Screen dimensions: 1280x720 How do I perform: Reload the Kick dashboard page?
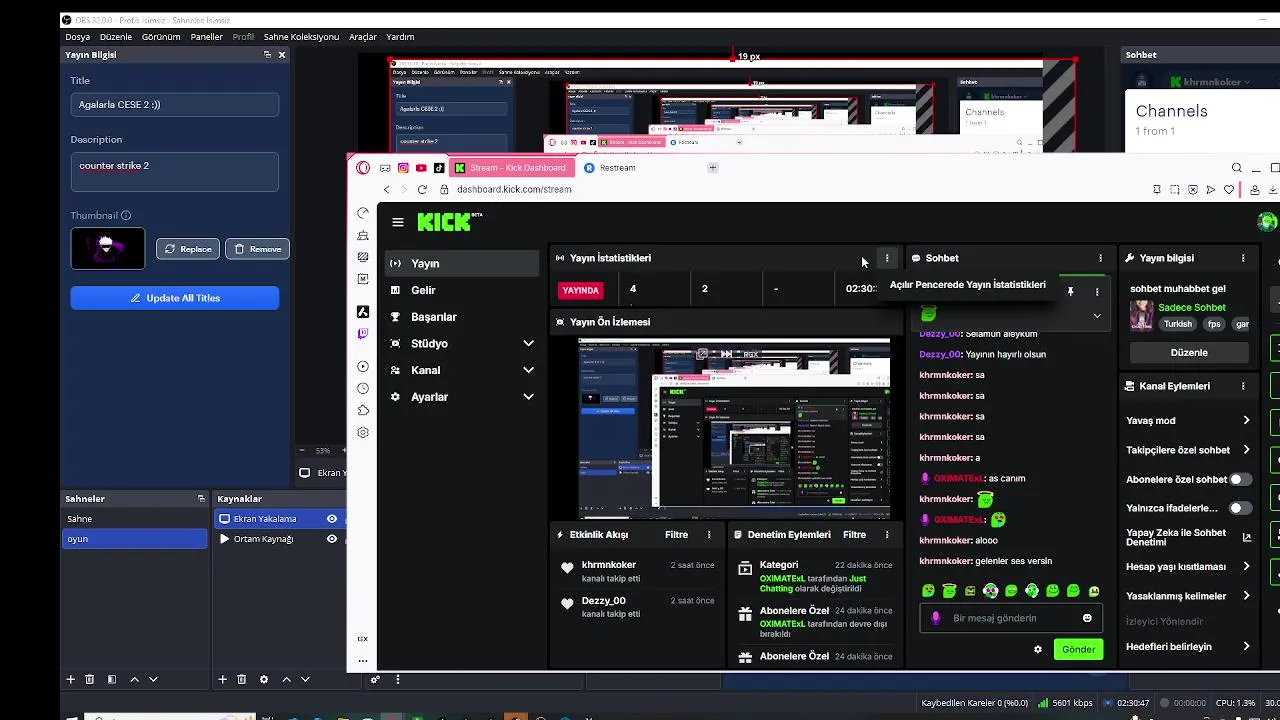[x=422, y=189]
